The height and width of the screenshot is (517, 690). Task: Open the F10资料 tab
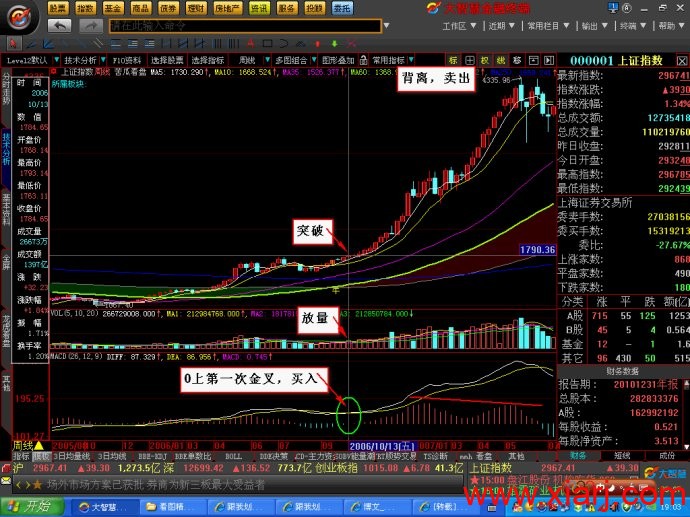tap(127, 60)
